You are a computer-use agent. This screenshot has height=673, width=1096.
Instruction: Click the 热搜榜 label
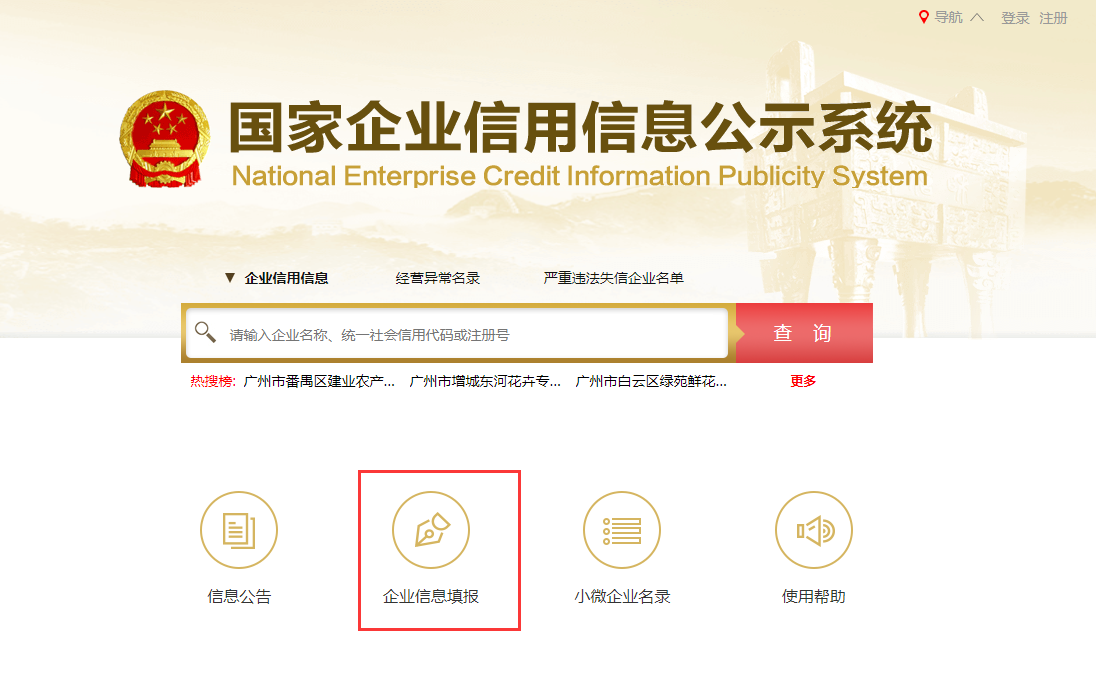tap(212, 381)
